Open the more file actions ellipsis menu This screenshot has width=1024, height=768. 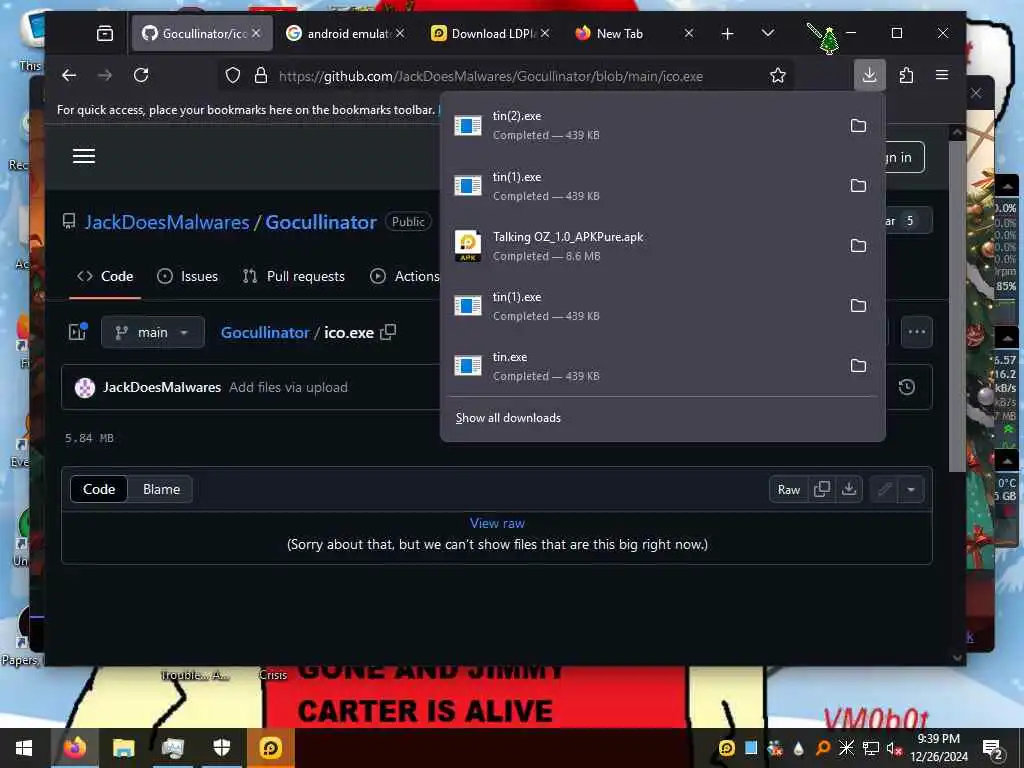[916, 332]
